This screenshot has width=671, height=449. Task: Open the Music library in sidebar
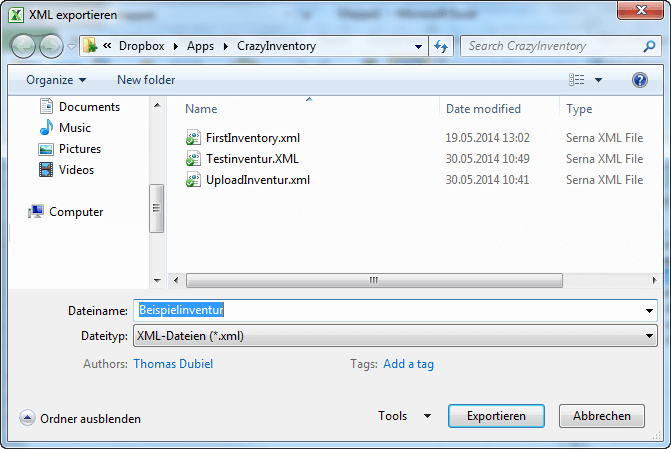(74, 128)
